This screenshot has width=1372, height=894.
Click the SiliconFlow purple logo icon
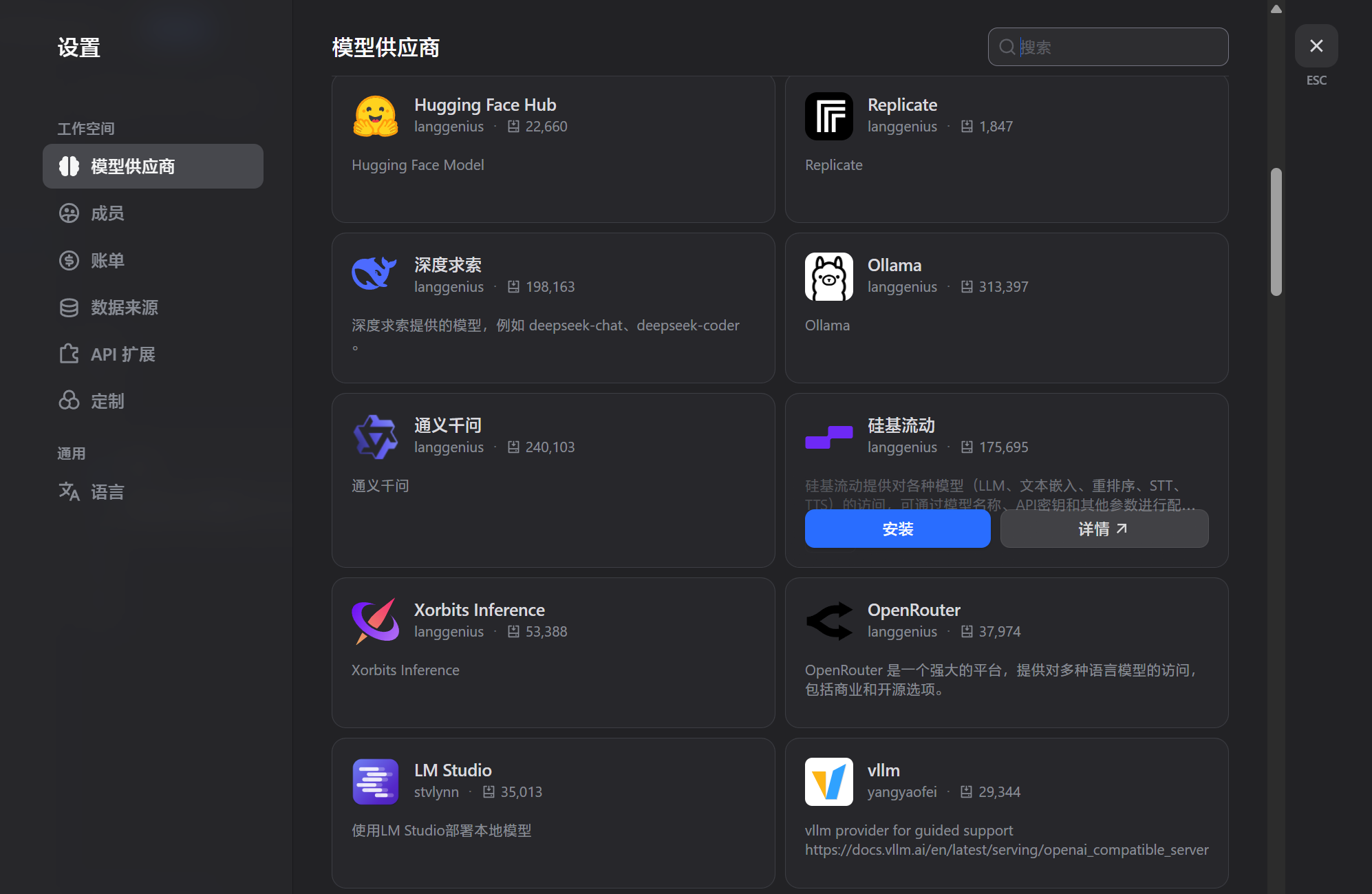tap(828, 436)
